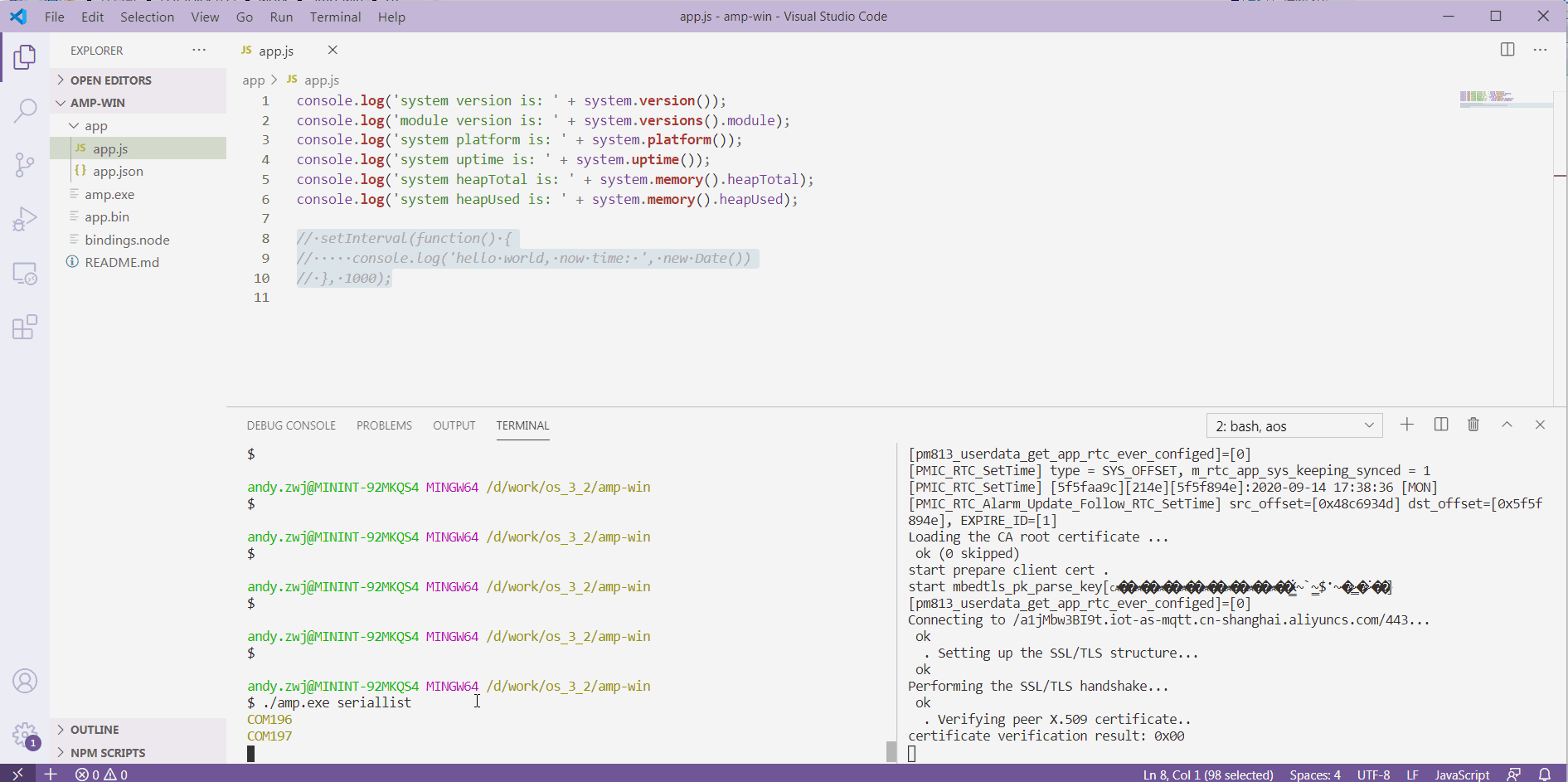Image resolution: width=1568 pixels, height=782 pixels.
Task: Change indentation via 'Spaces: 4'
Action: pyautogui.click(x=1314, y=775)
